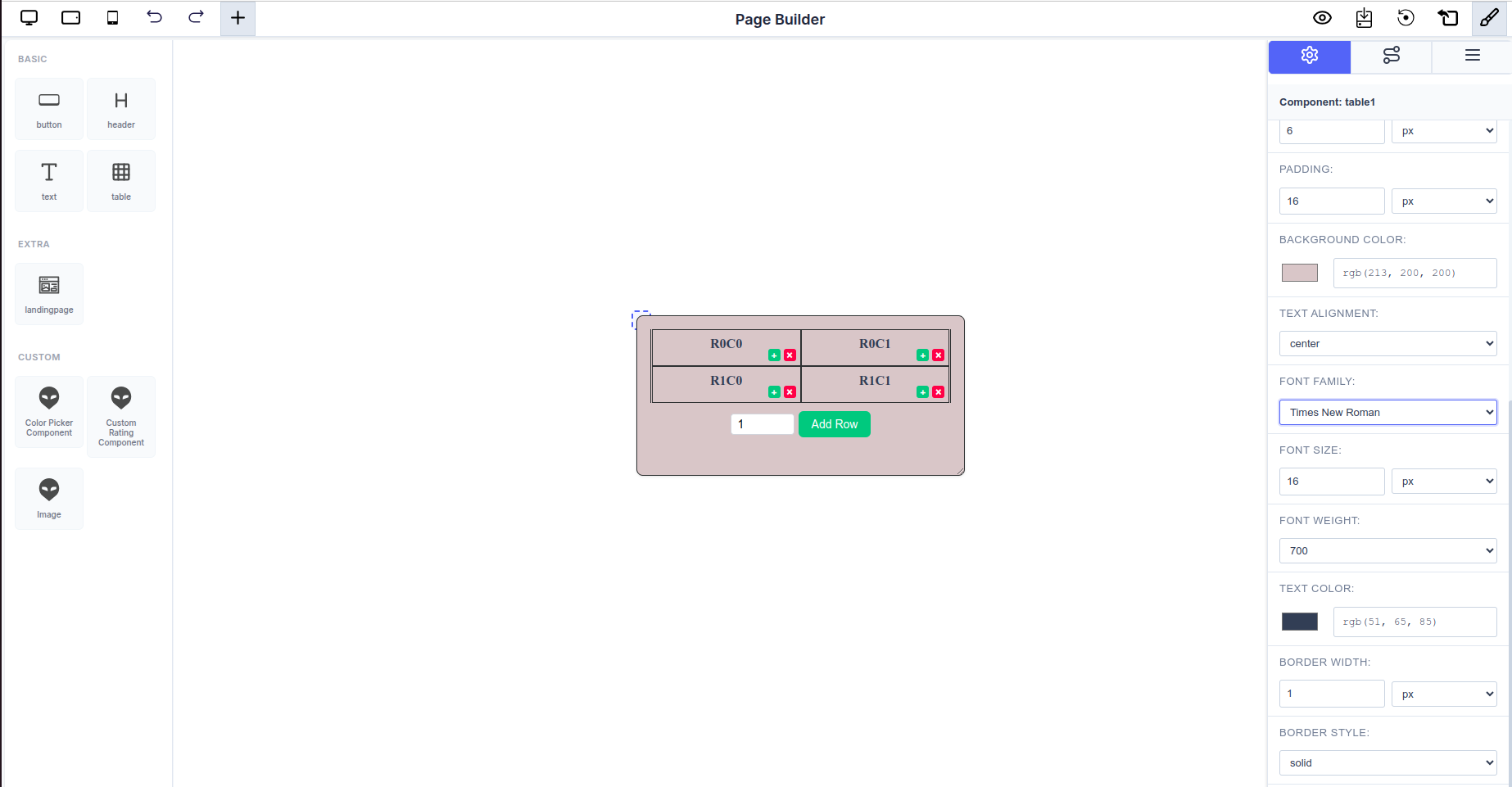Click the Font Size value field
Viewport: 1512px width, 787px height.
[1332, 482]
